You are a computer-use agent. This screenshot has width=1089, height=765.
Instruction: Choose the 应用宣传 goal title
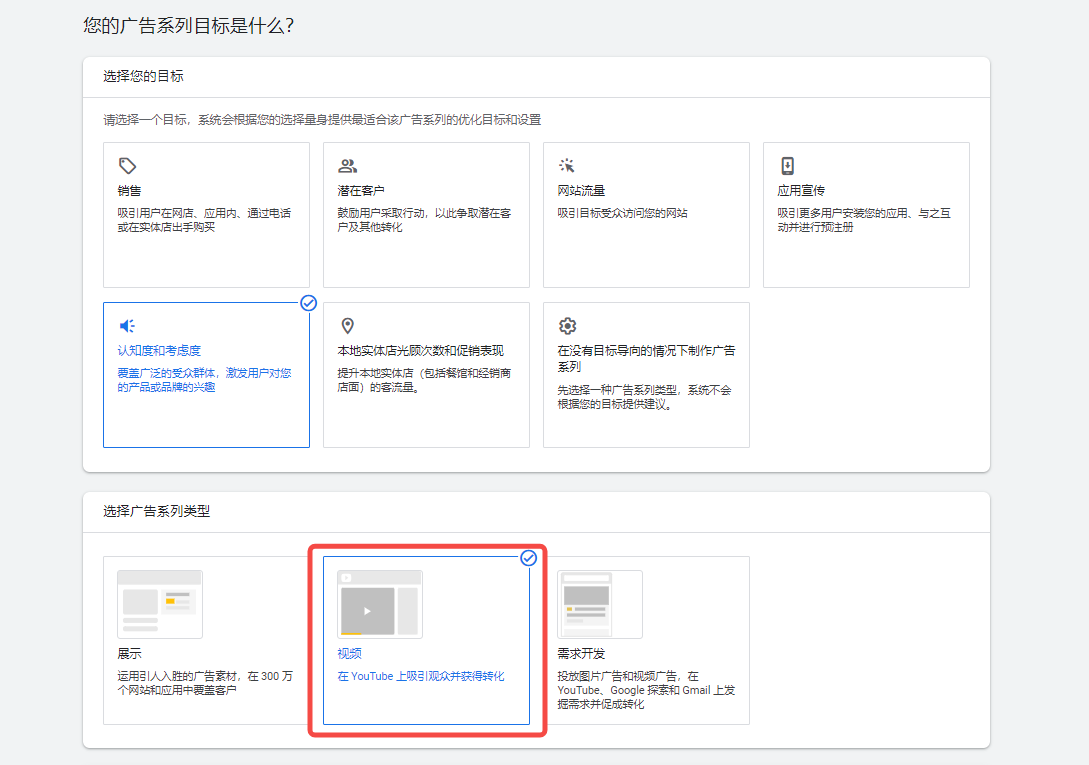pos(801,191)
